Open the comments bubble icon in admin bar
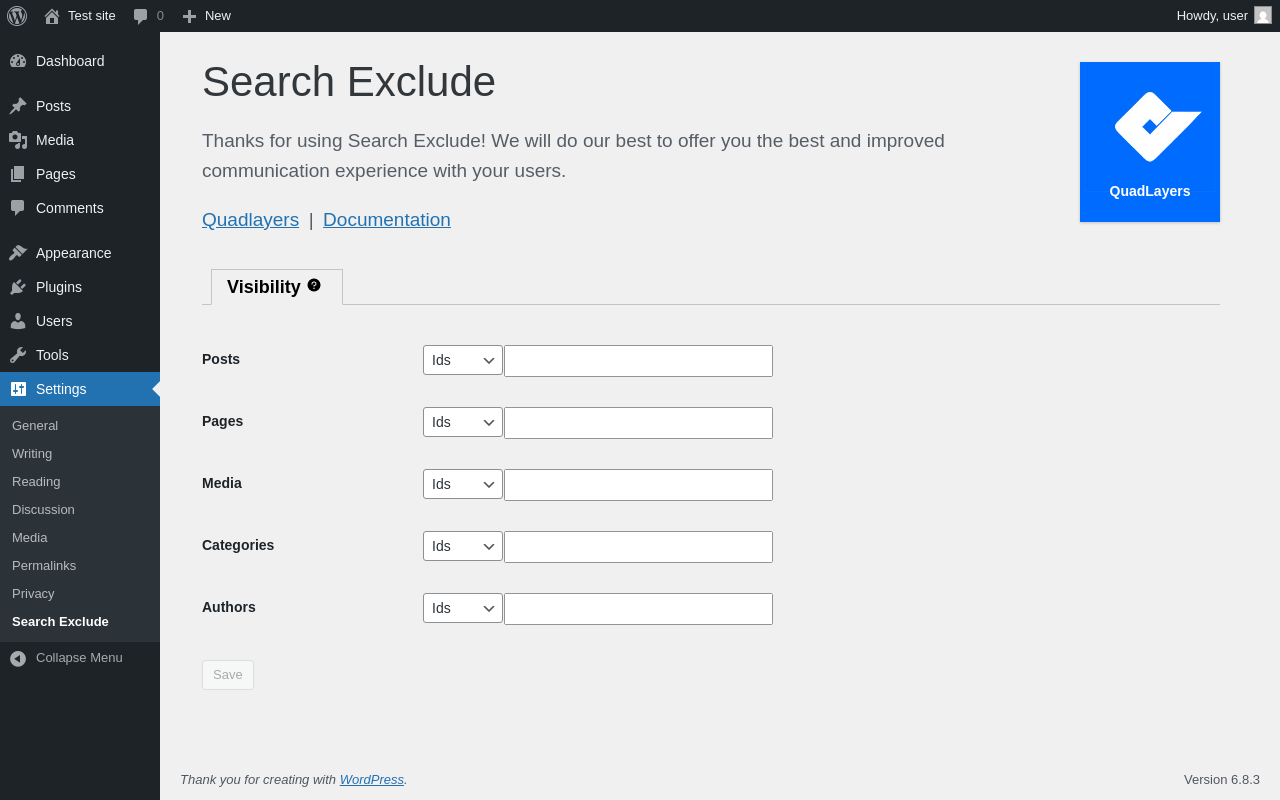 [x=141, y=16]
